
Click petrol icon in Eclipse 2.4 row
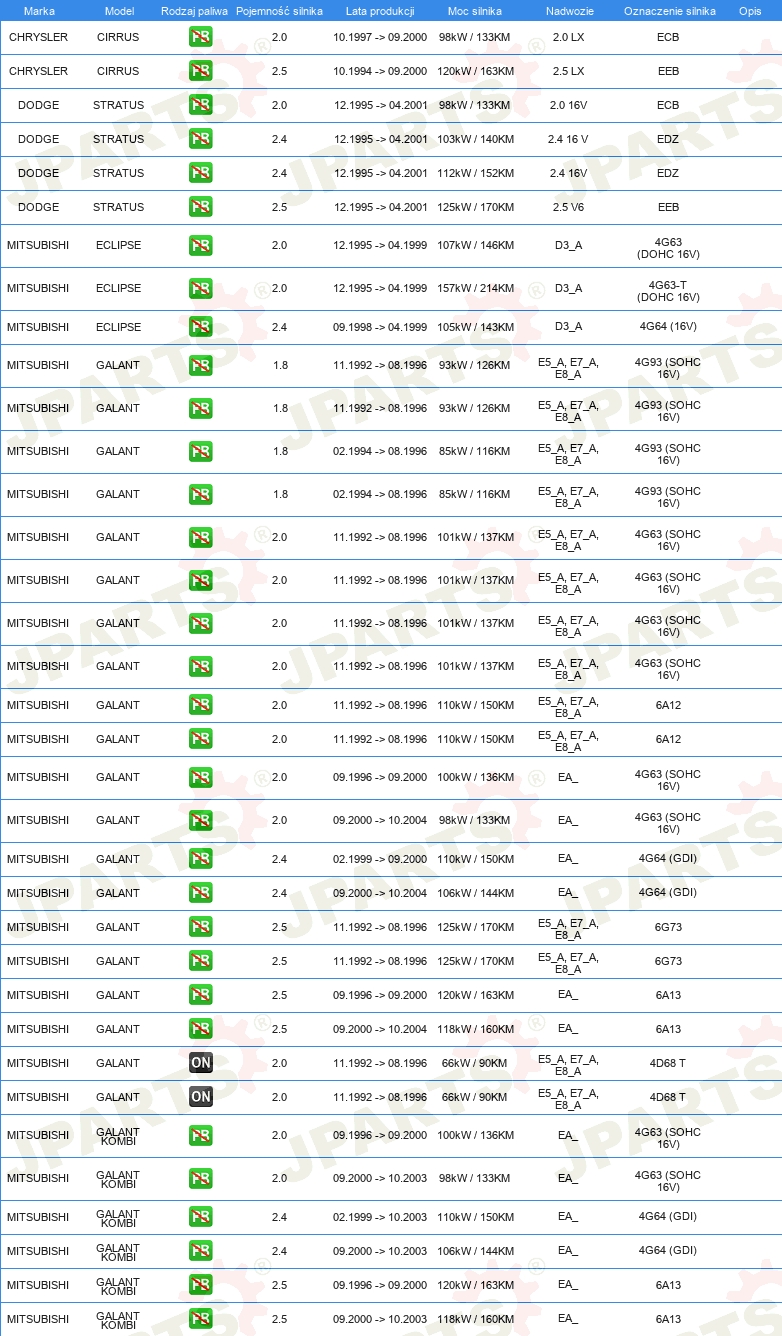click(x=201, y=326)
